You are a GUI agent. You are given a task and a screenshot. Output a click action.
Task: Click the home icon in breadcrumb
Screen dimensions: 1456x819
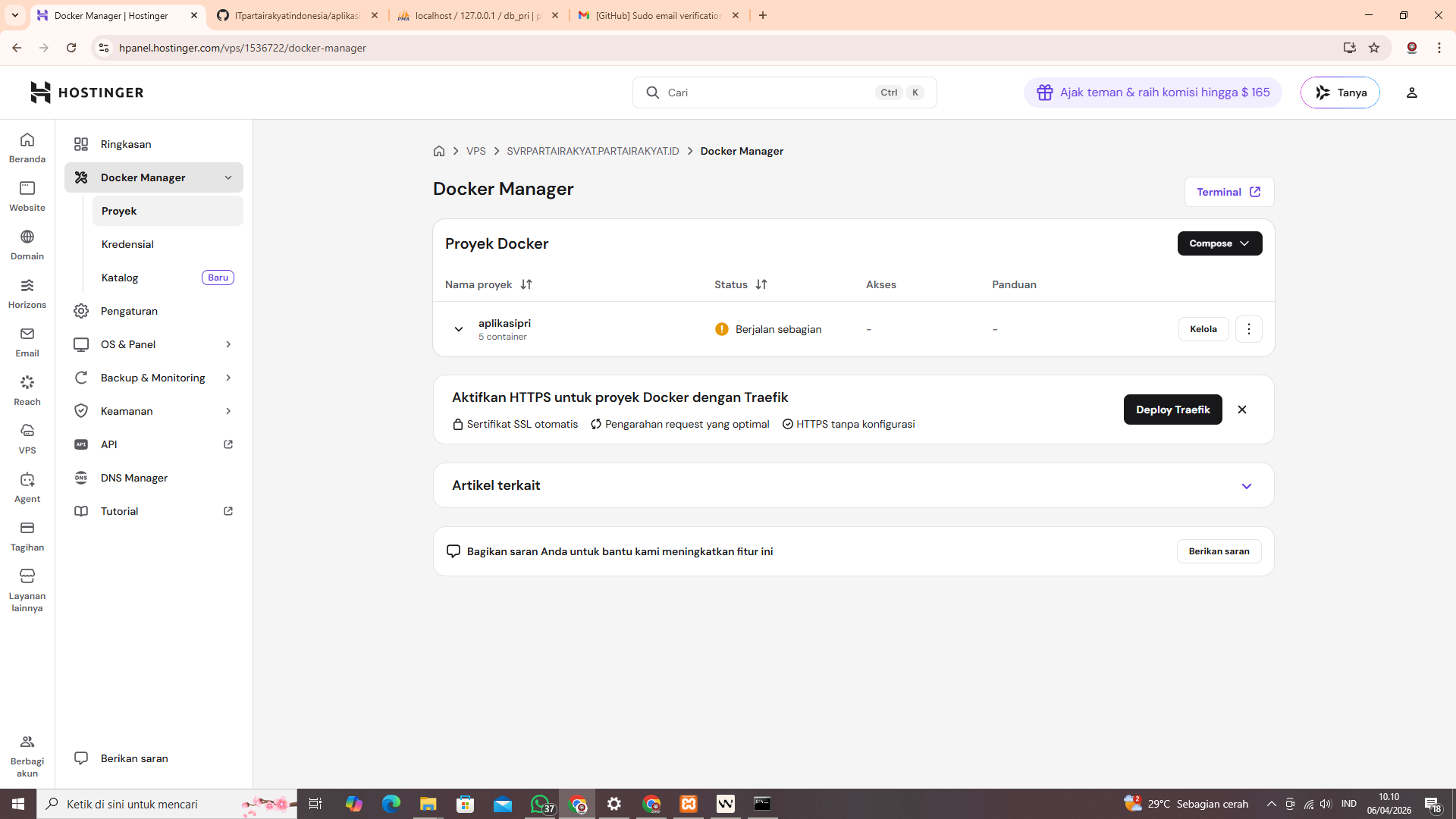(x=438, y=151)
